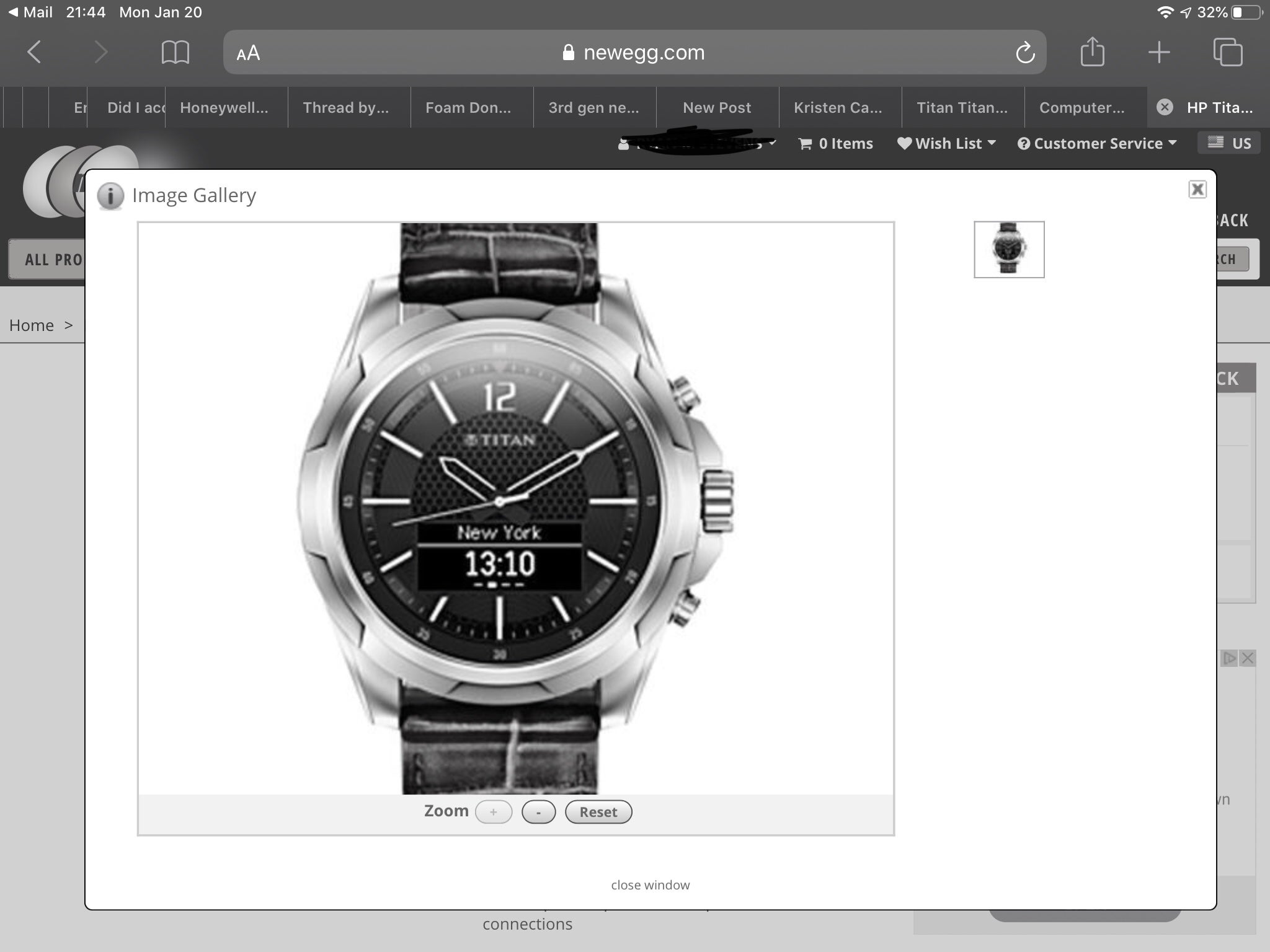The height and width of the screenshot is (952, 1270).
Task: Switch to the New Post tab
Action: click(716, 107)
